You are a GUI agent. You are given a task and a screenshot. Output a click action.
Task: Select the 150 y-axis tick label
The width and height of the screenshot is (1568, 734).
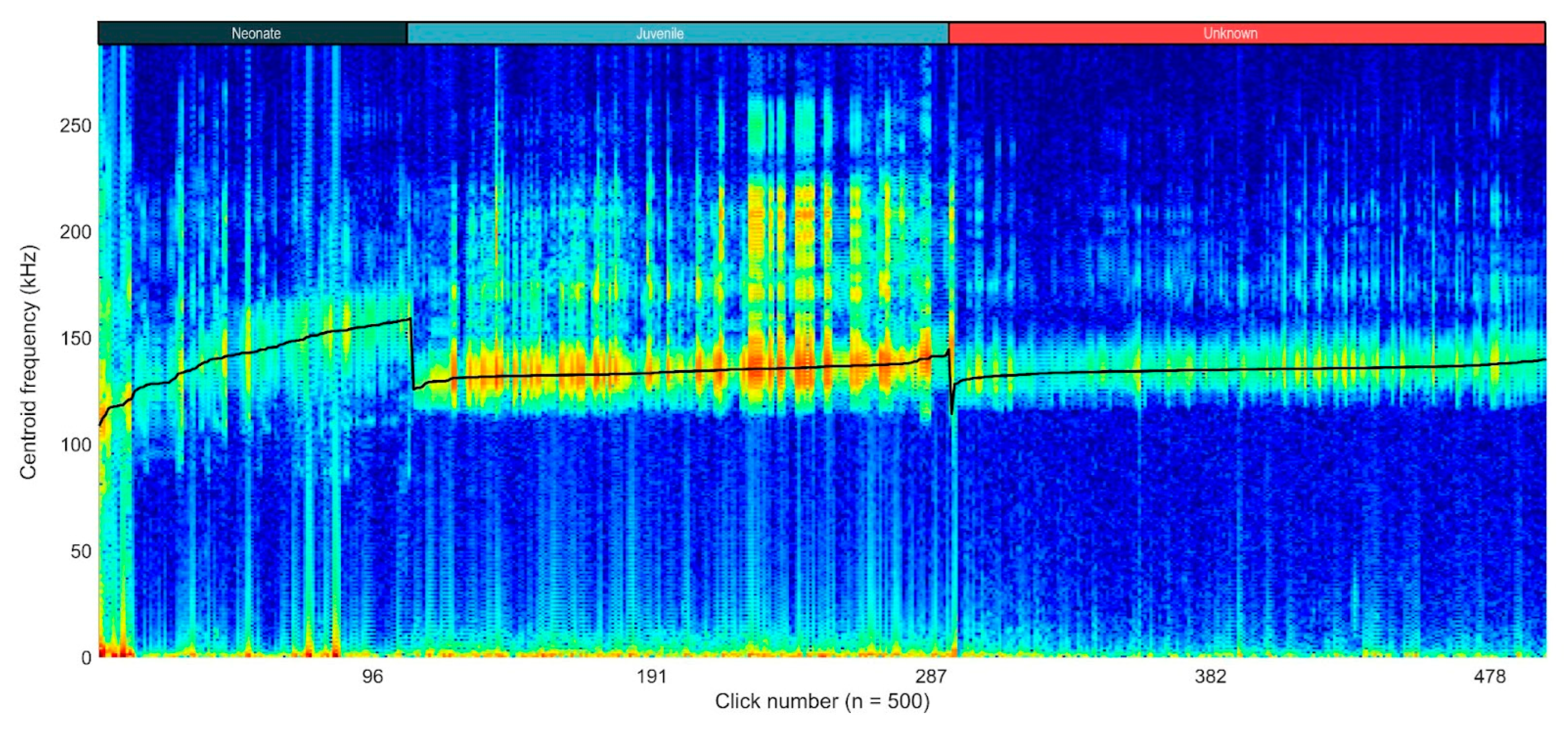(75, 339)
